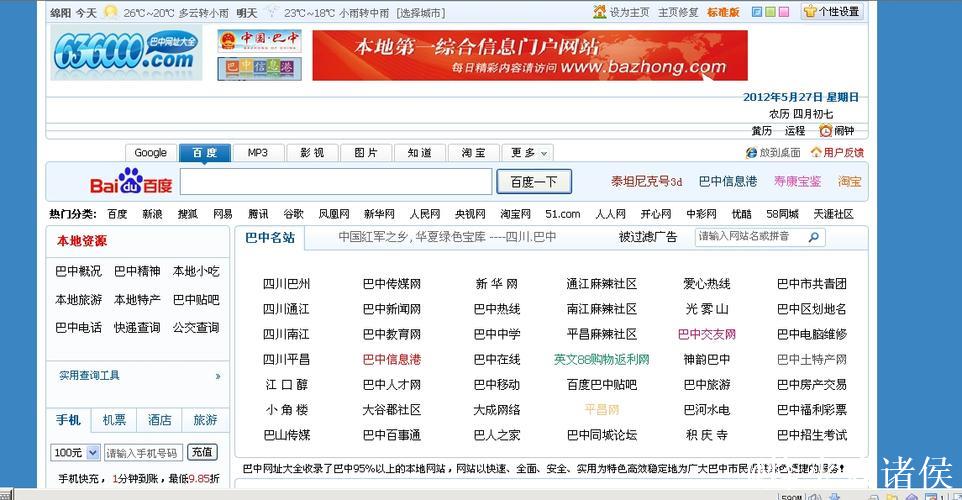Select the 旅游 tab
Screen dimensions: 962x500
(x=206, y=420)
